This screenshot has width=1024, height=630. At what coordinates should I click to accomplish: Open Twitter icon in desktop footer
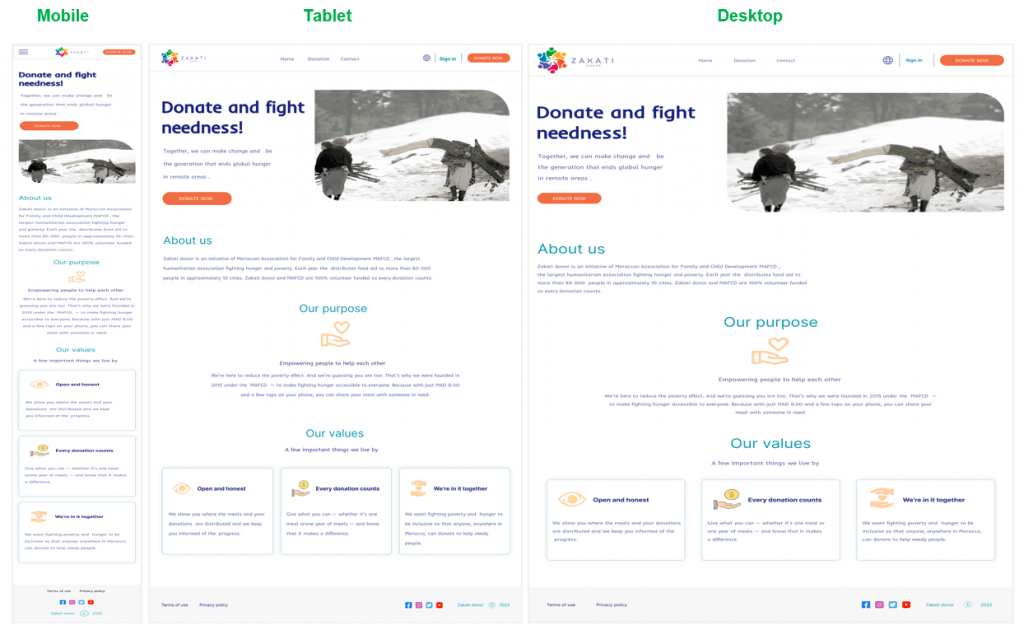(x=893, y=605)
